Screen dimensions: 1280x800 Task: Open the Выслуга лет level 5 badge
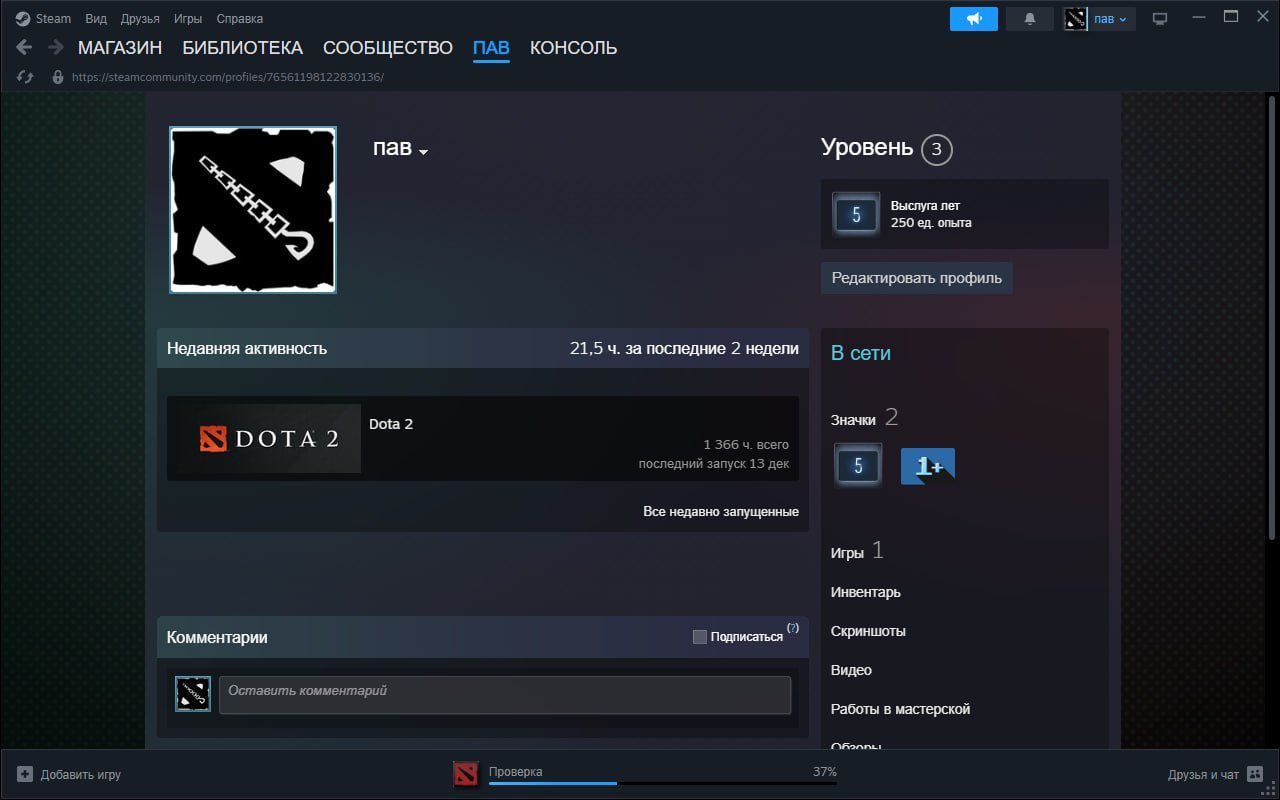point(856,213)
